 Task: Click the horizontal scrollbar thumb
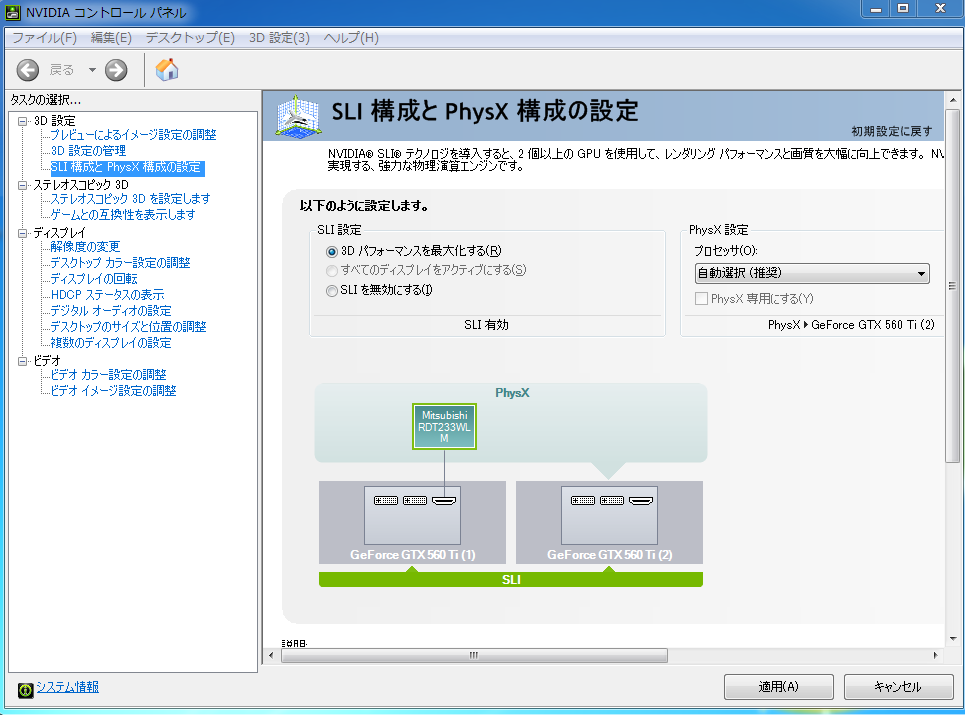click(474, 655)
